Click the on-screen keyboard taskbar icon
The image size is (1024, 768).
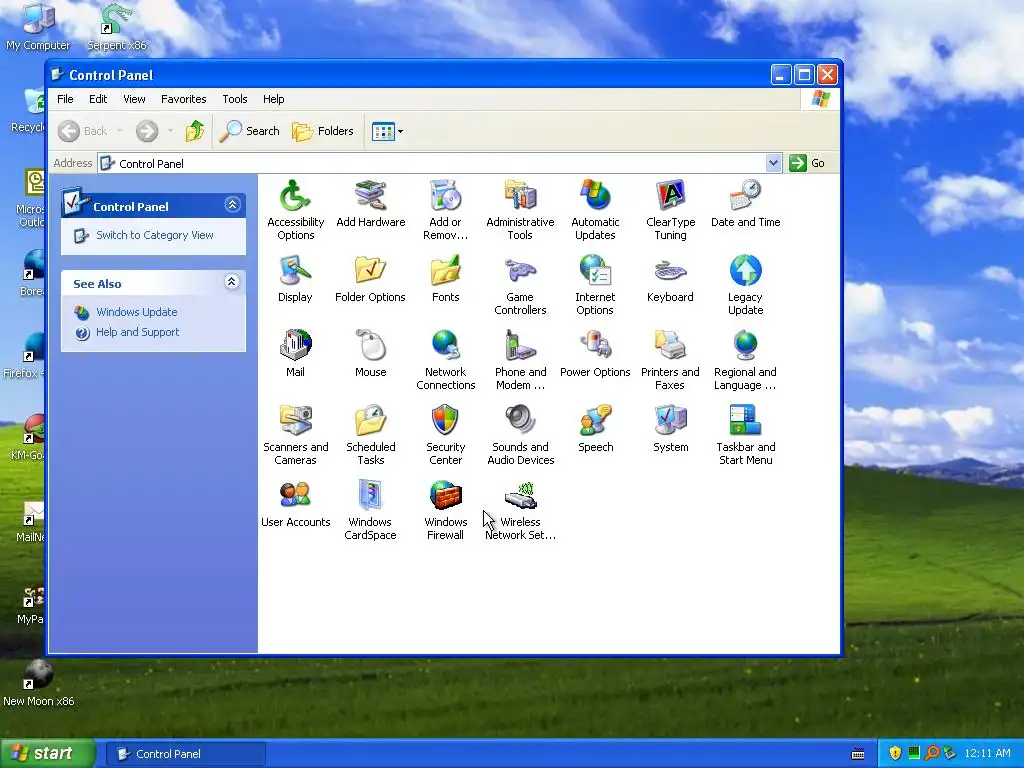point(858,754)
